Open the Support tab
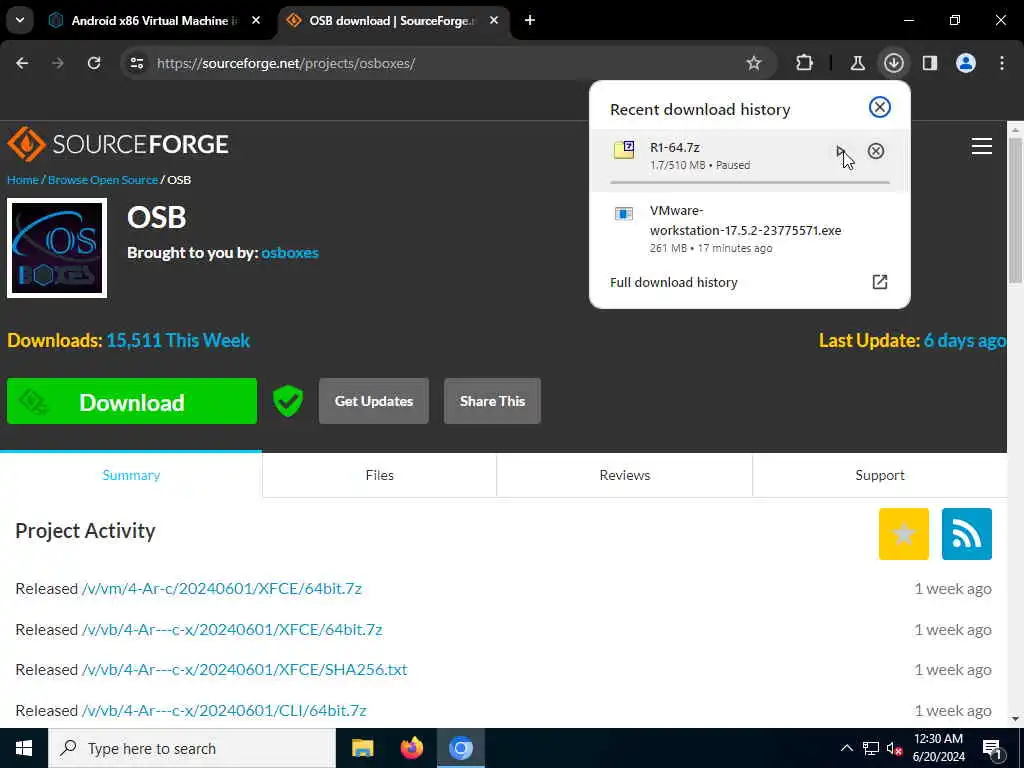The height and width of the screenshot is (768, 1024). click(x=880, y=475)
